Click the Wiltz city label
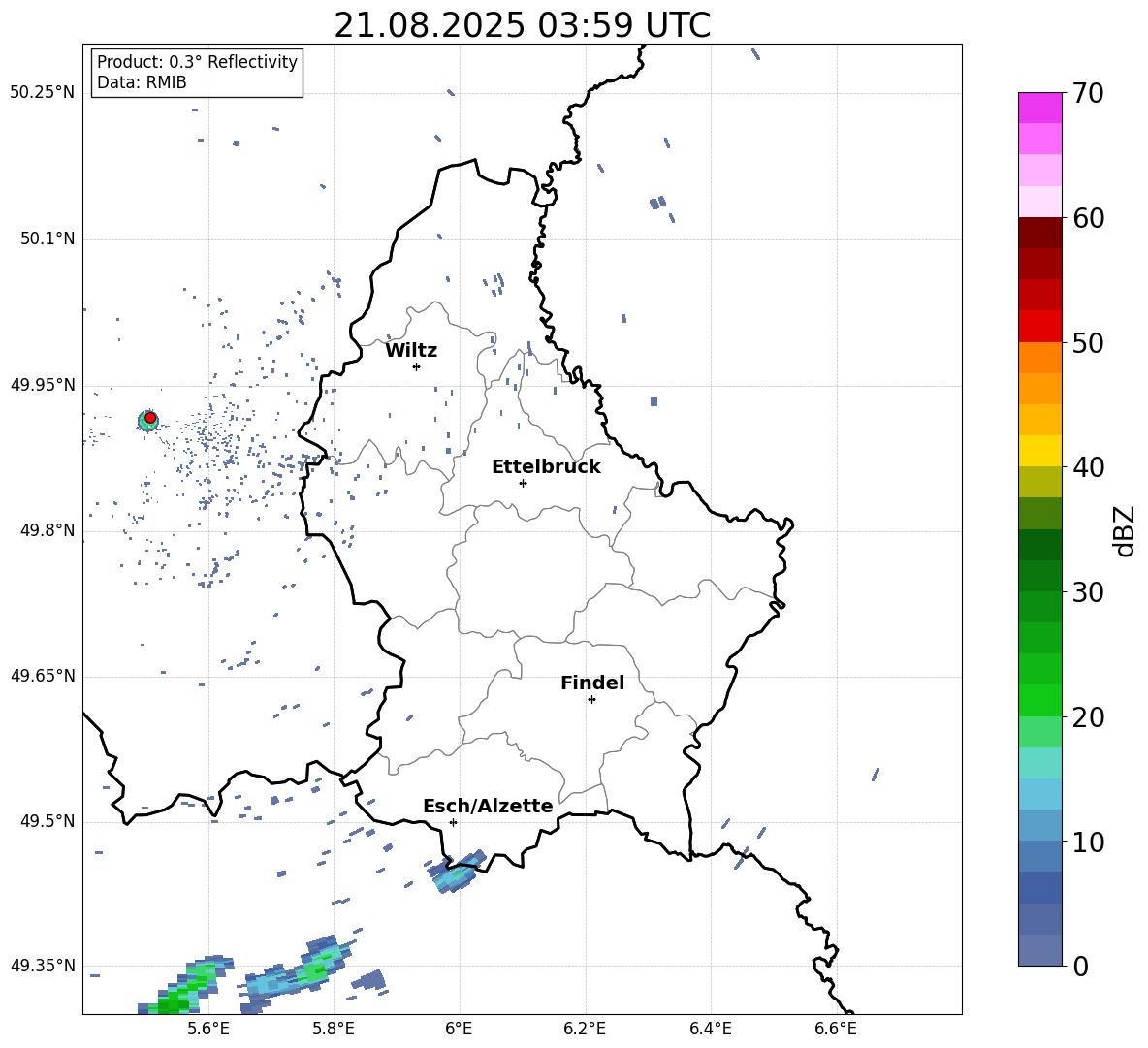This screenshot has height=1048, width=1148. (411, 351)
